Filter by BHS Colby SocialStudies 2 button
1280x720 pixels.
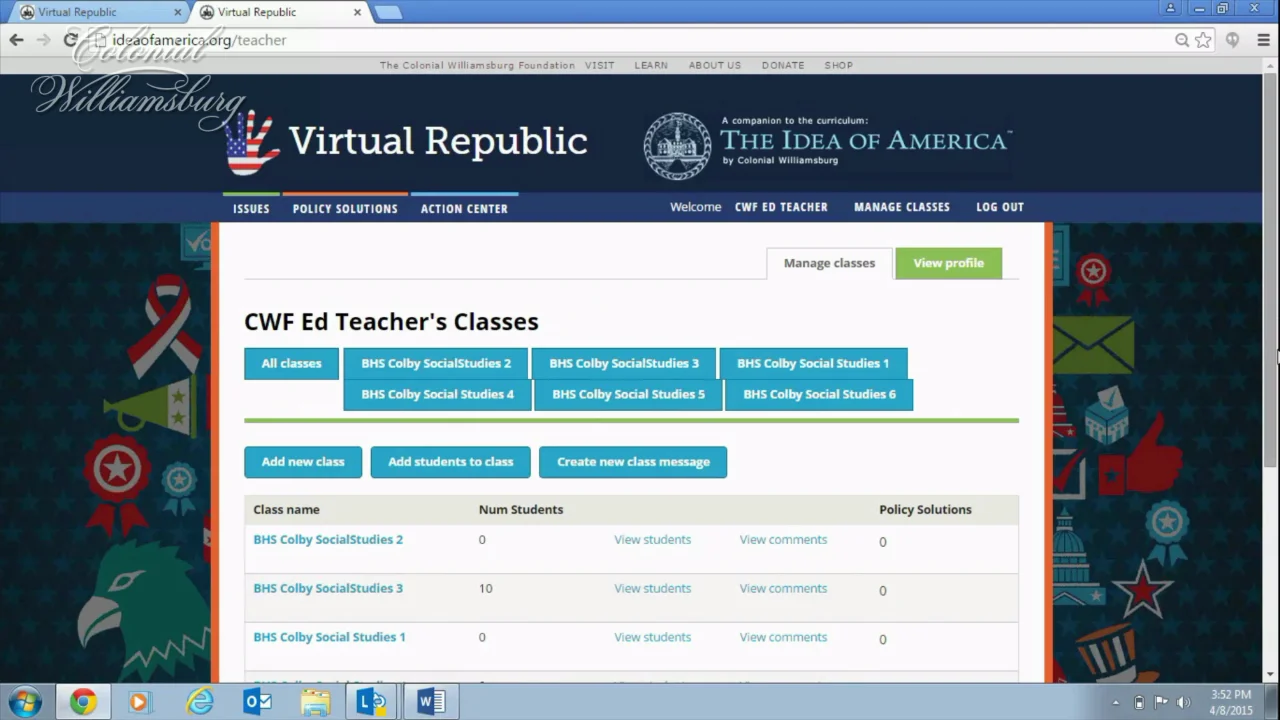coord(436,363)
